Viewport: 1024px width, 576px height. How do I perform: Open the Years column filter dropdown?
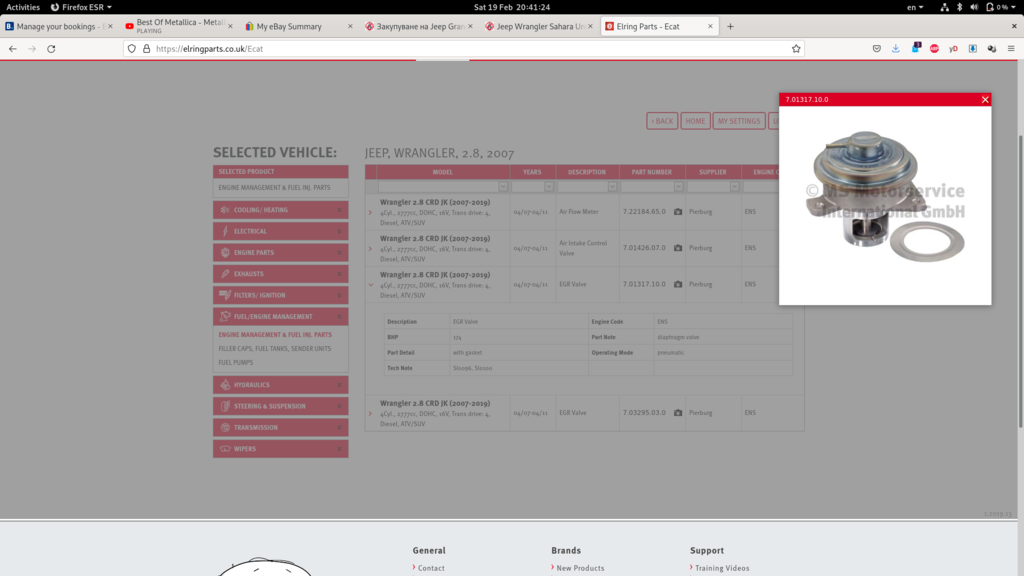[549, 187]
